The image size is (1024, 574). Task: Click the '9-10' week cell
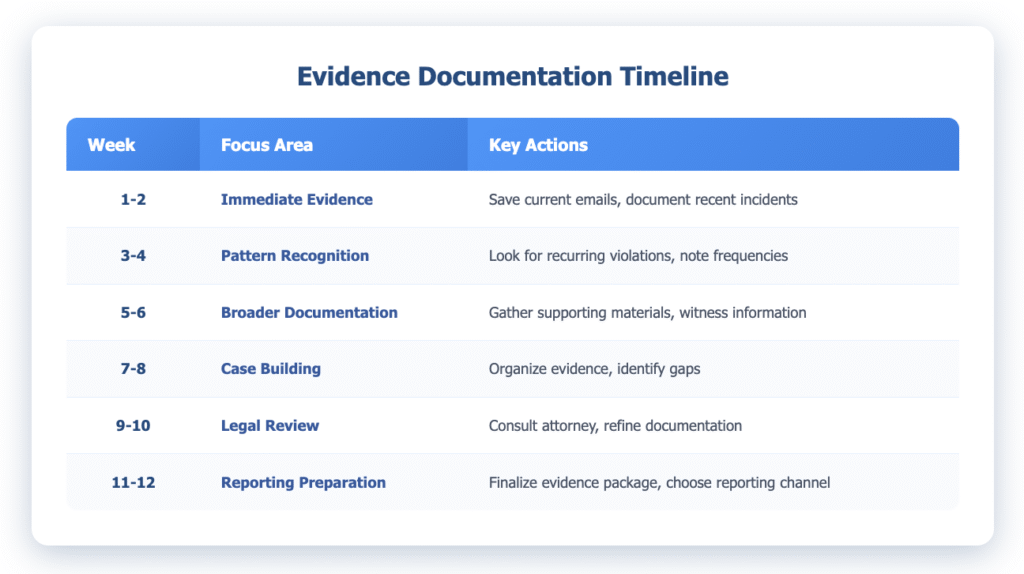click(x=133, y=425)
